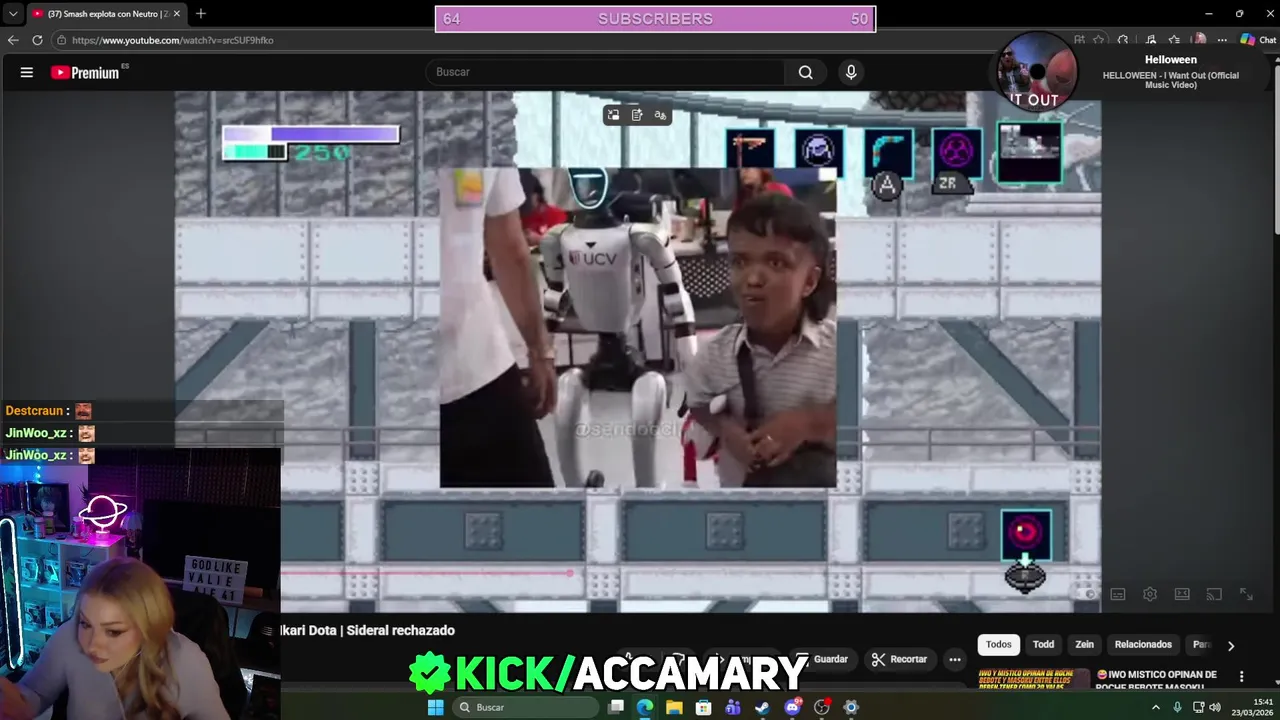The width and height of the screenshot is (1280, 720).
Task: Open Microsoft Edge from the taskbar
Action: [645, 707]
